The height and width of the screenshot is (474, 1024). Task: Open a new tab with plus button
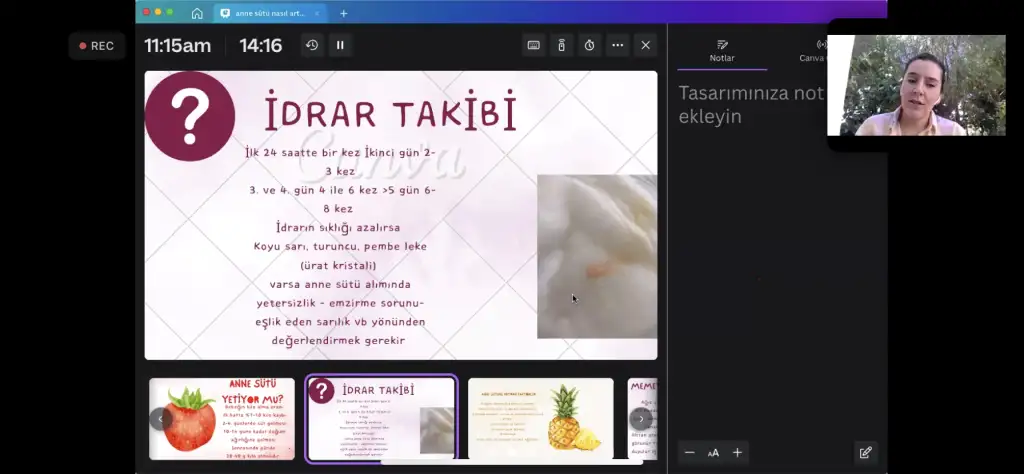(343, 13)
